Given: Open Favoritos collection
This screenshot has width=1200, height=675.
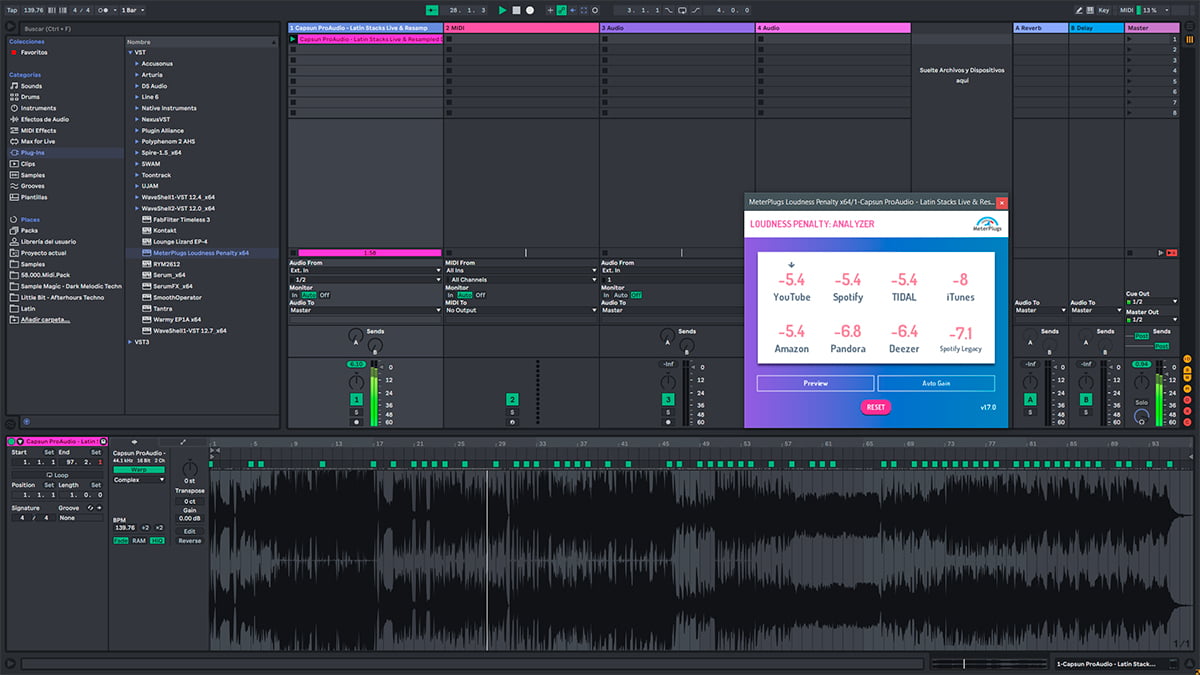Looking at the screenshot, I should pos(34,52).
